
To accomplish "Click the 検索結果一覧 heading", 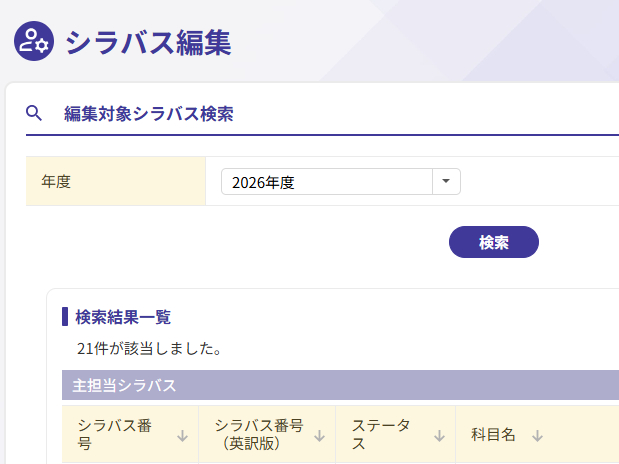I will (123, 317).
